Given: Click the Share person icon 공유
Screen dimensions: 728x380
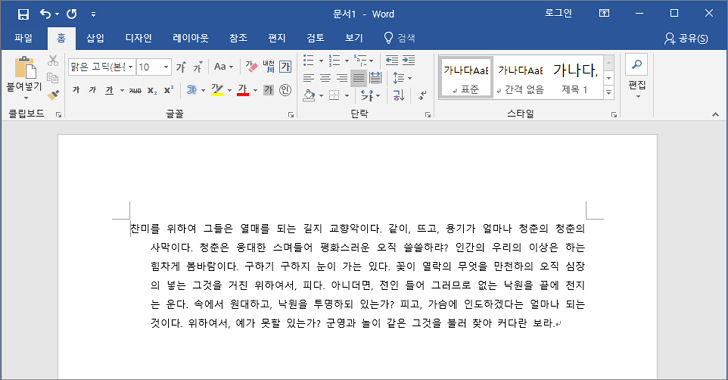Looking at the screenshot, I should tap(686, 38).
